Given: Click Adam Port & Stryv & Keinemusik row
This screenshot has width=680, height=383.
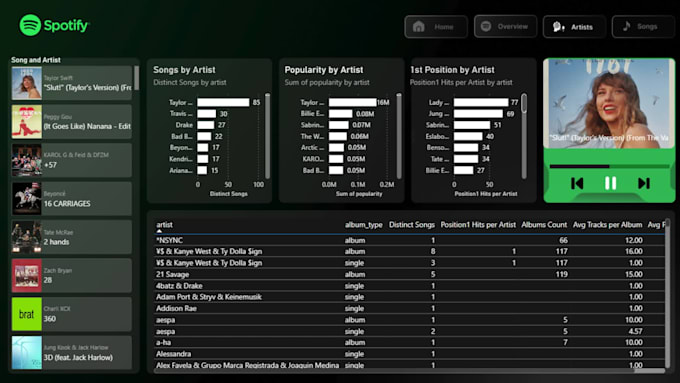Looking at the screenshot, I should coord(410,297).
